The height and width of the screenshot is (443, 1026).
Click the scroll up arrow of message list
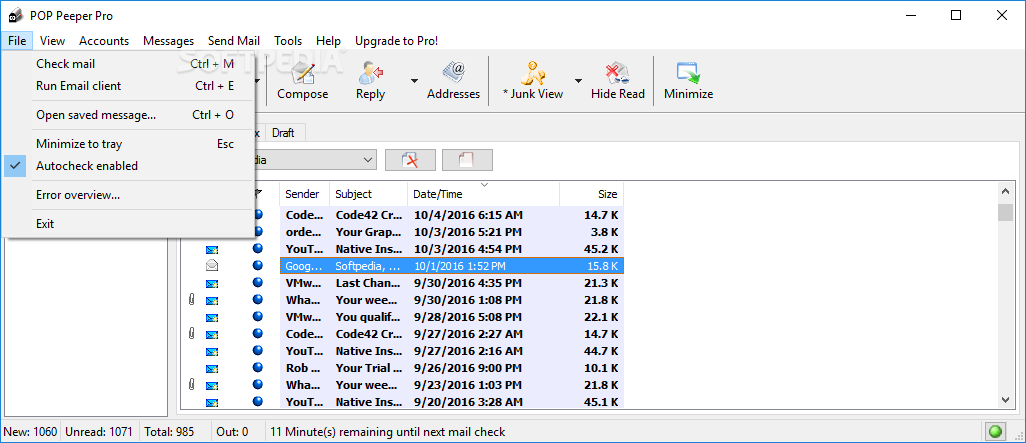point(1005,191)
